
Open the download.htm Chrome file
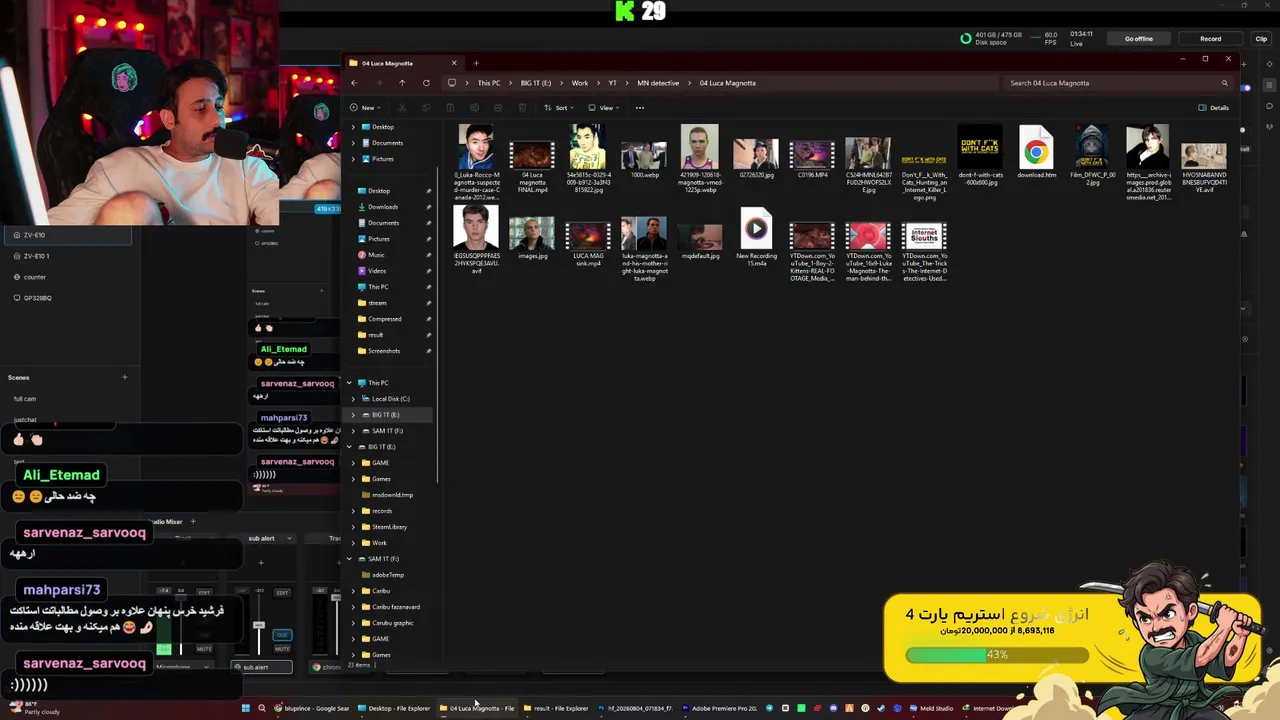pos(1036,152)
